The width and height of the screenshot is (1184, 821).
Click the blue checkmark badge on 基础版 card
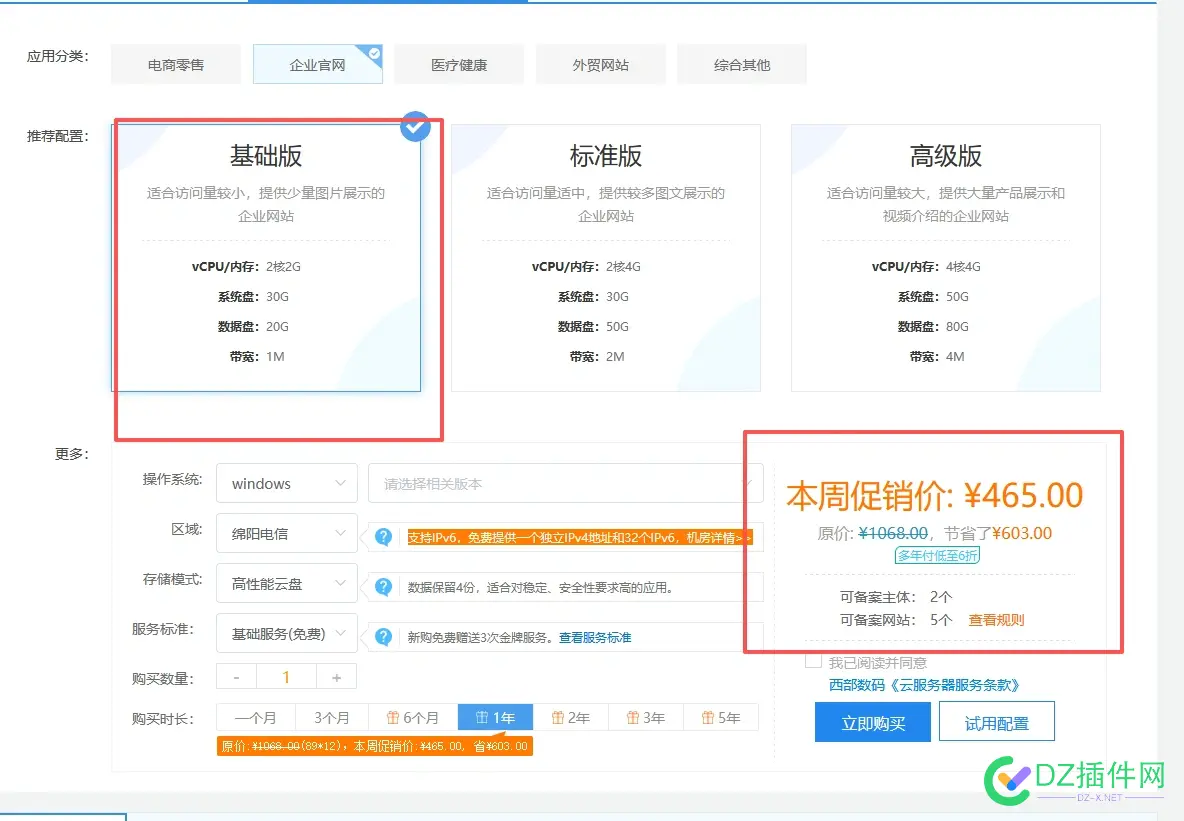415,127
